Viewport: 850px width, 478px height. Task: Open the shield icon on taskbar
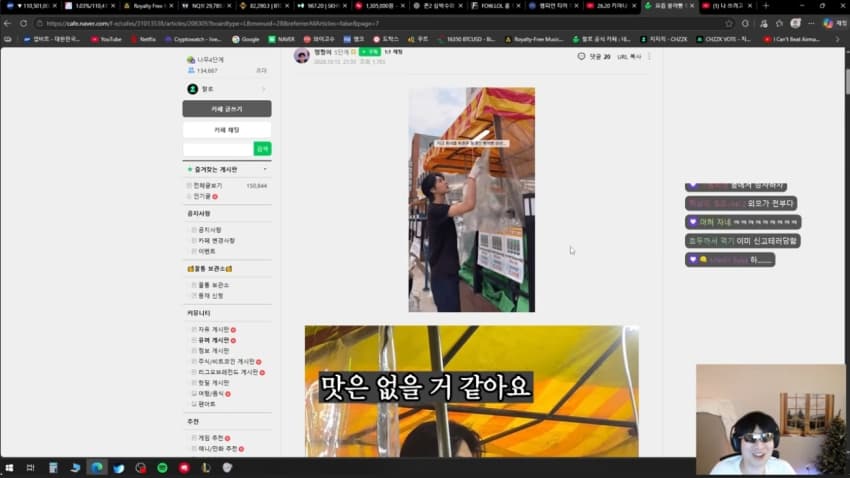[227, 467]
